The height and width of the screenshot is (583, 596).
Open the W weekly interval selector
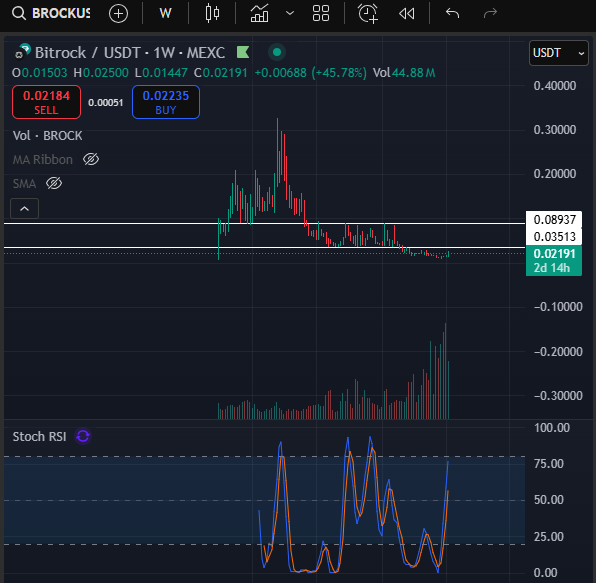(x=165, y=13)
